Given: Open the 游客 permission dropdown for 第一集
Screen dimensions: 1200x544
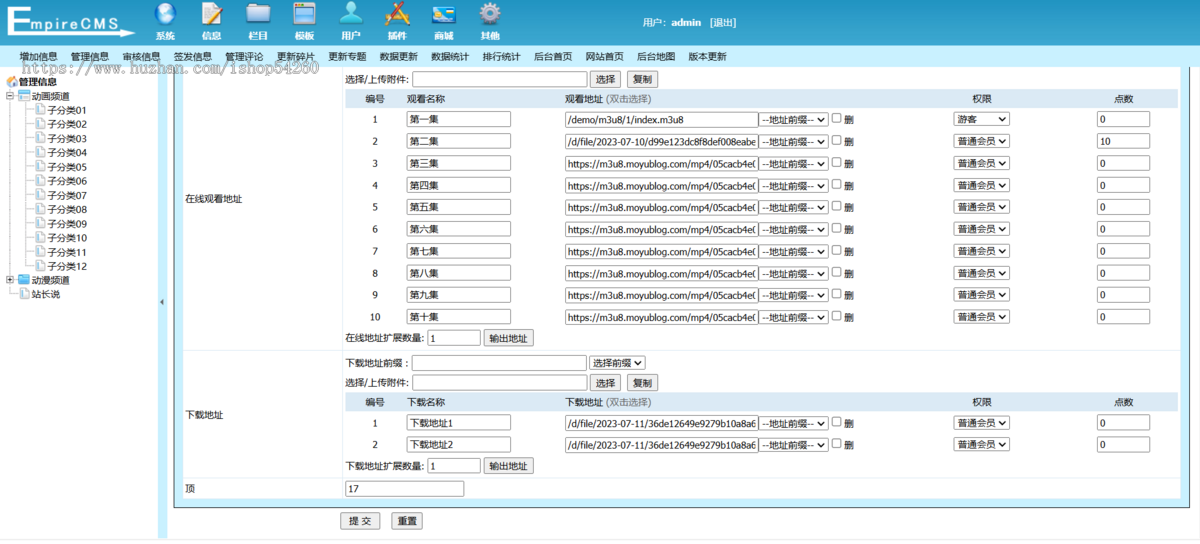Looking at the screenshot, I should 981,119.
